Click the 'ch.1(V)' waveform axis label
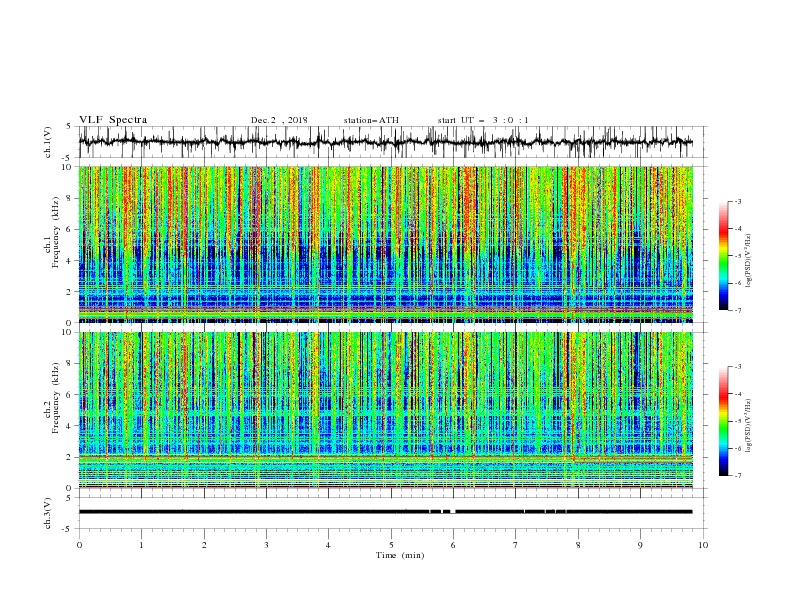This screenshot has width=792, height=612. [x=48, y=142]
